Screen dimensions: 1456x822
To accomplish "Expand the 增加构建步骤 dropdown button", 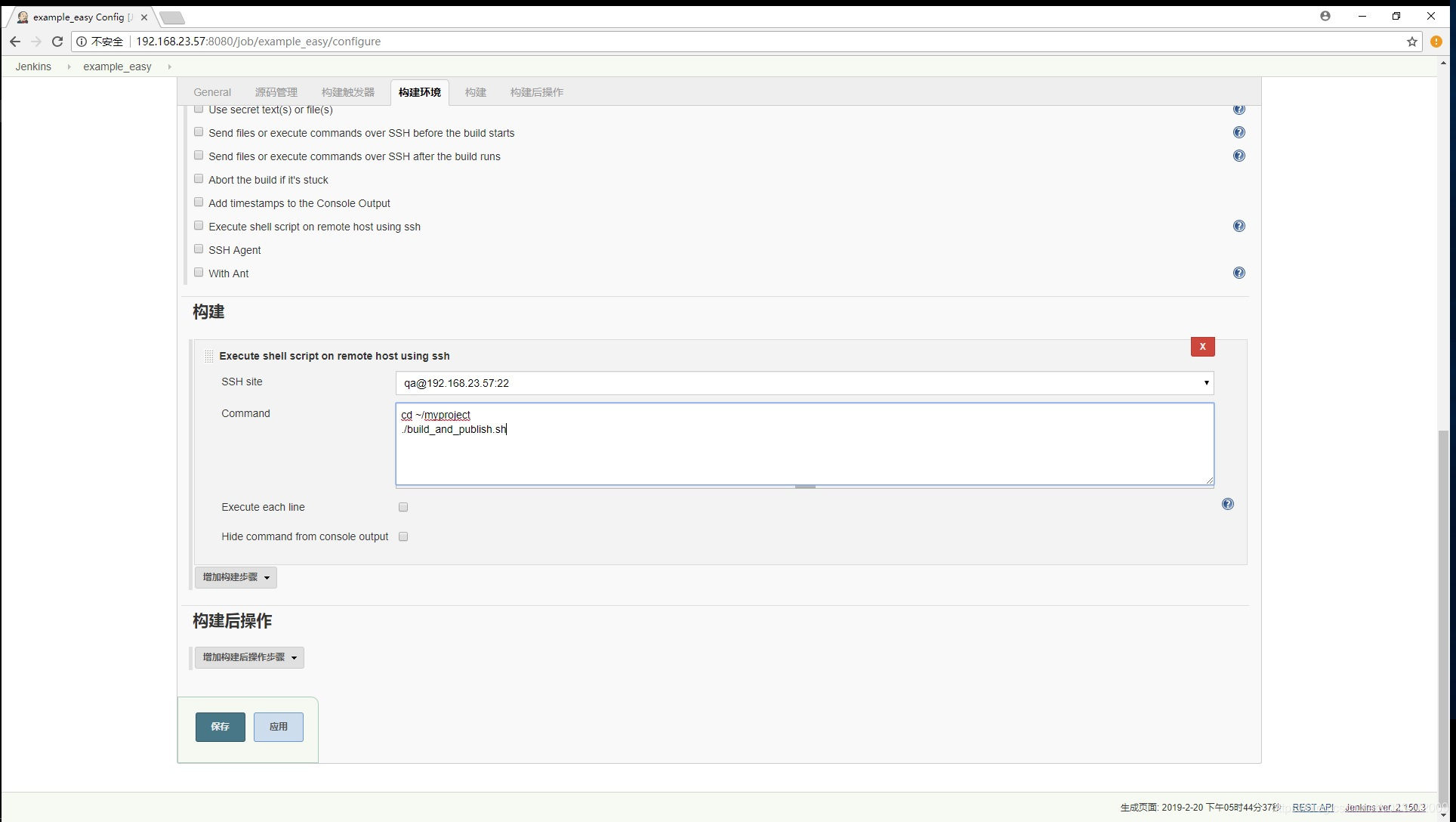I will [236, 577].
